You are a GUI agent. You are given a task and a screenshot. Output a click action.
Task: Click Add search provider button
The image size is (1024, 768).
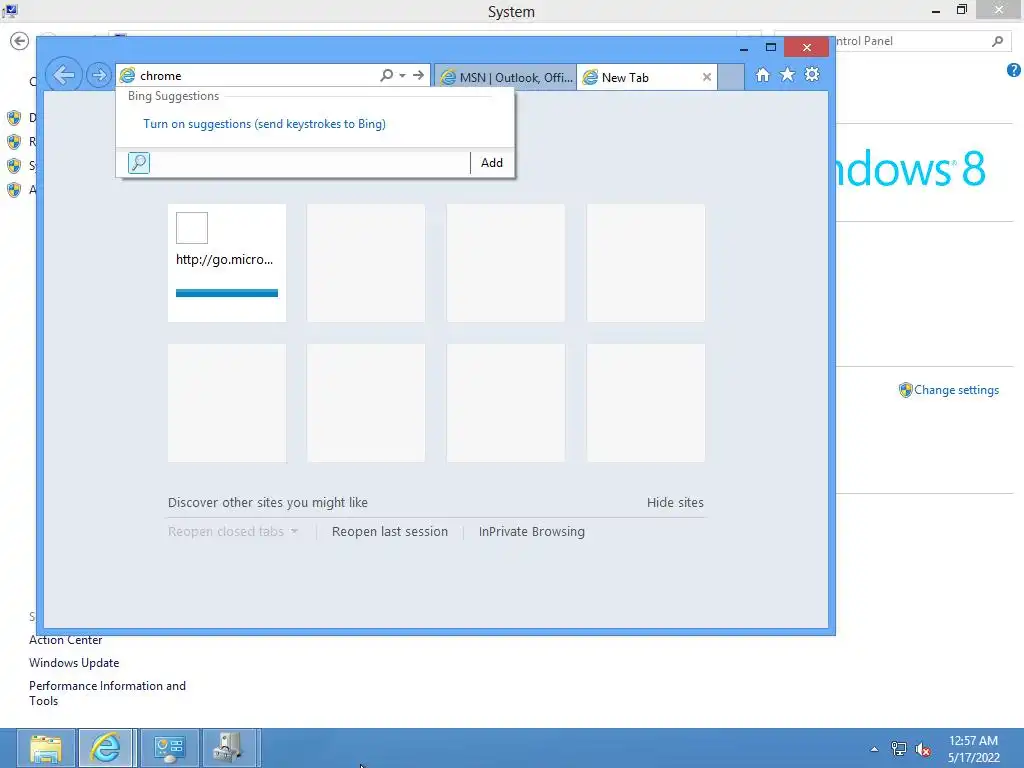pyautogui.click(x=492, y=163)
